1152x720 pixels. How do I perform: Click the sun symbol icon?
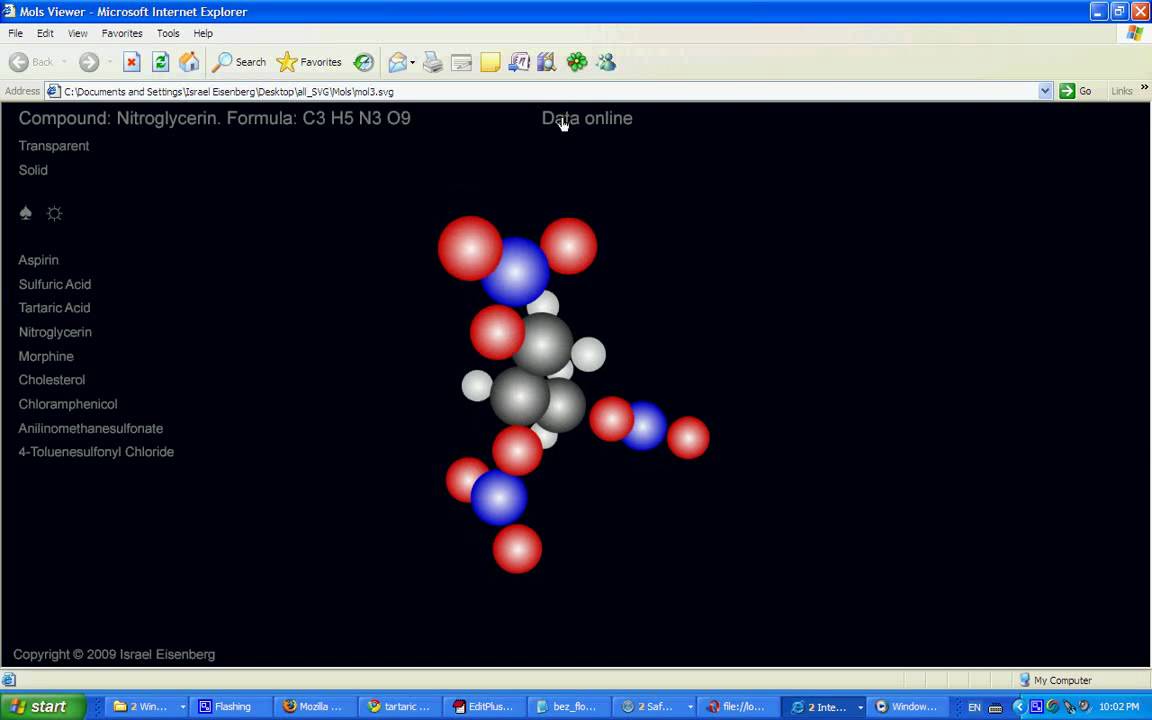(x=54, y=213)
